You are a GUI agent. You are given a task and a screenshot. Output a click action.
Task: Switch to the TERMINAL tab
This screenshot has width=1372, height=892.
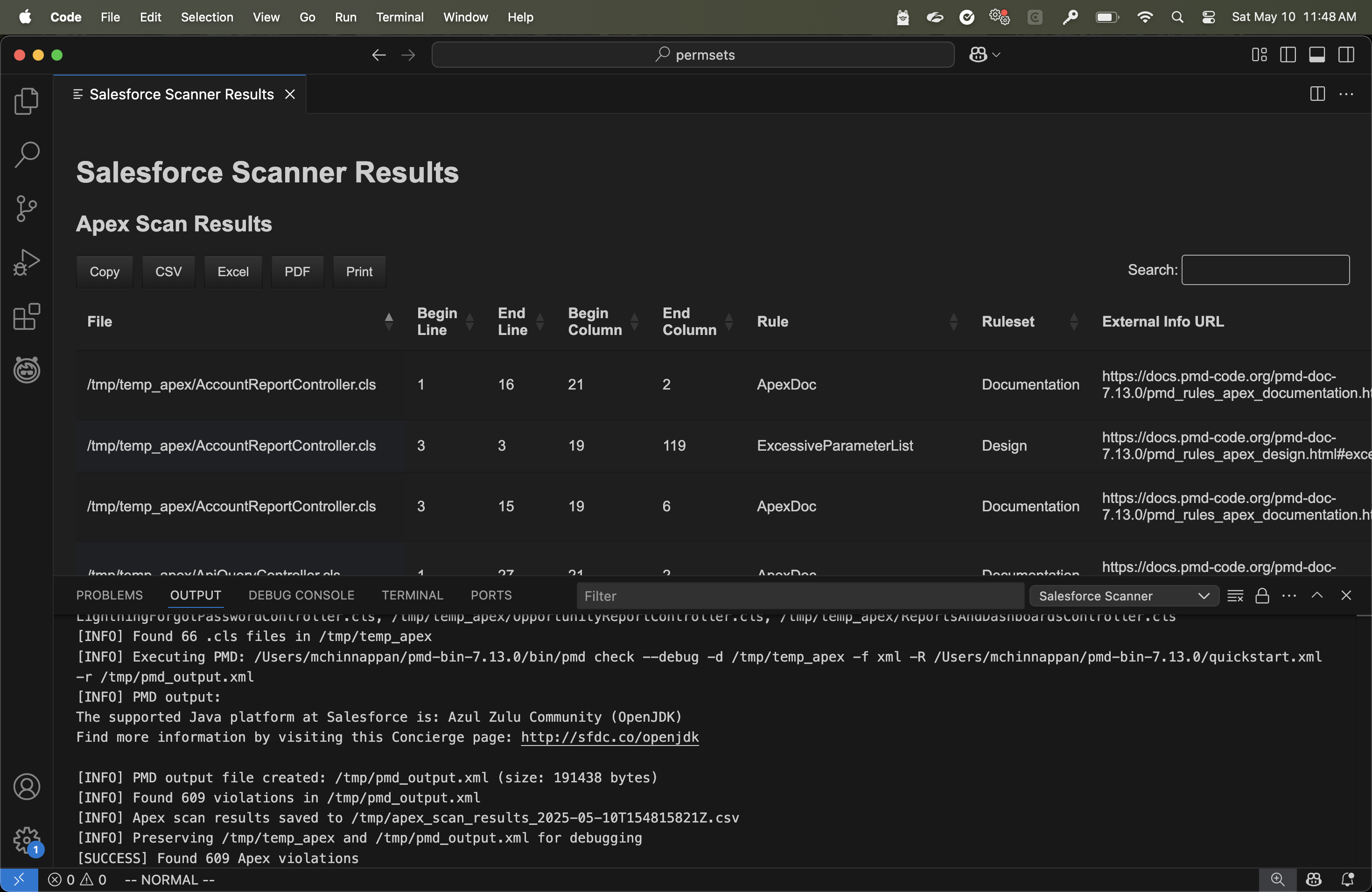click(x=412, y=595)
